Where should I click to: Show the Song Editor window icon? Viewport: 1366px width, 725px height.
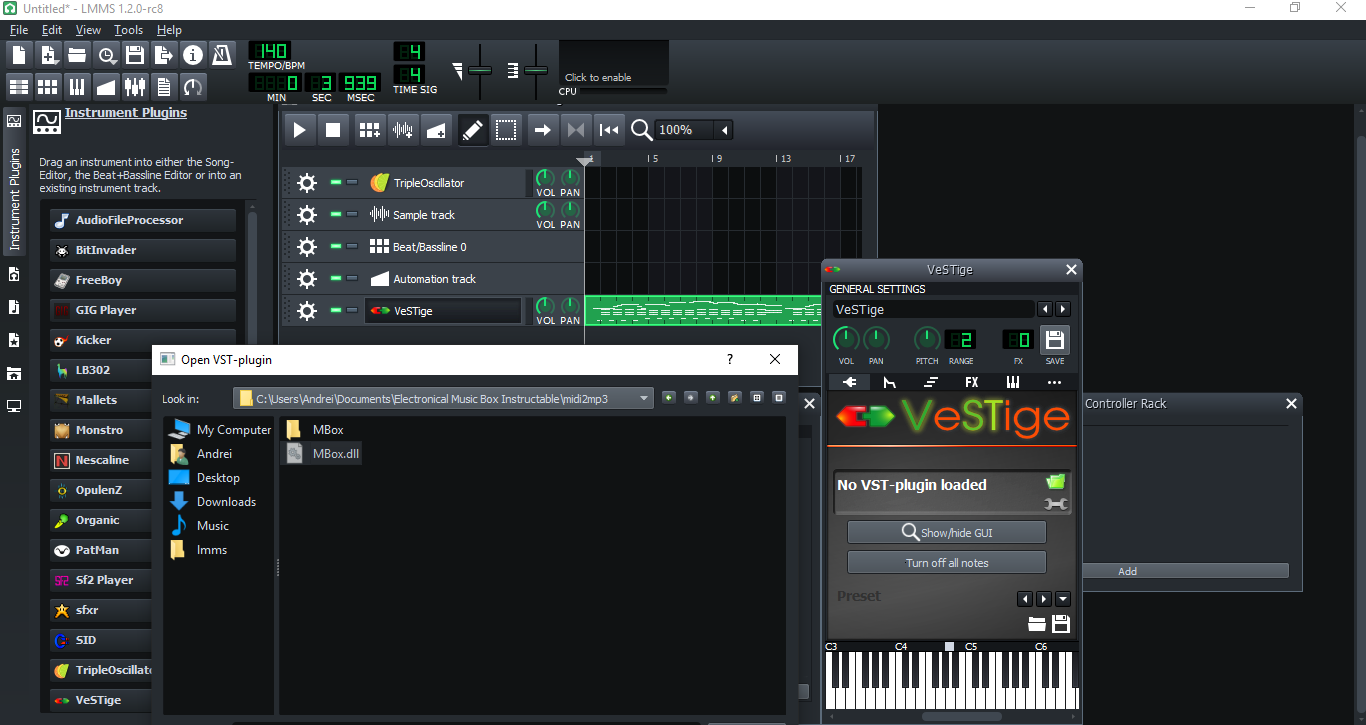point(19,86)
